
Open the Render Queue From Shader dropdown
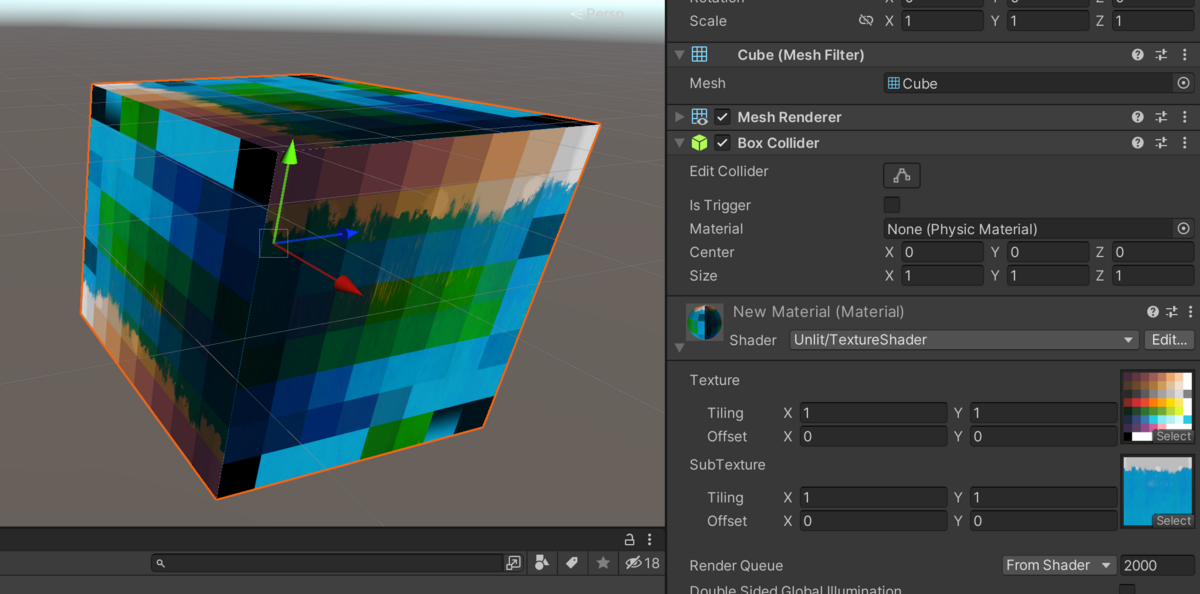(1057, 565)
